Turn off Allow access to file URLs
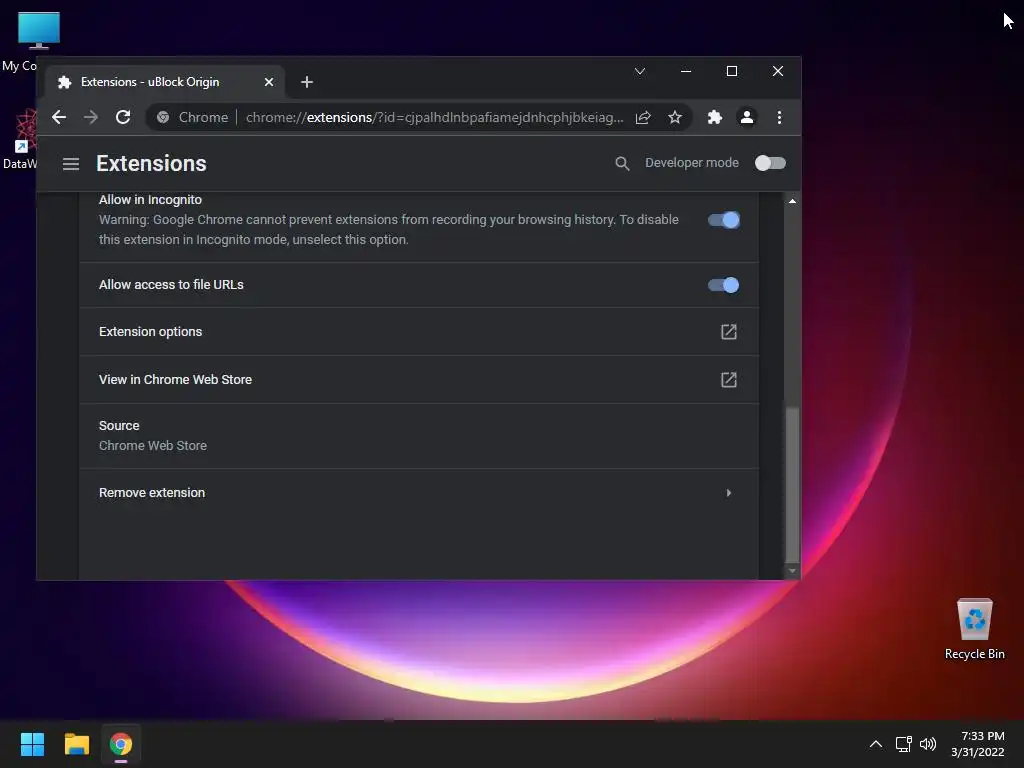Image resolution: width=1024 pixels, height=768 pixels. (724, 285)
